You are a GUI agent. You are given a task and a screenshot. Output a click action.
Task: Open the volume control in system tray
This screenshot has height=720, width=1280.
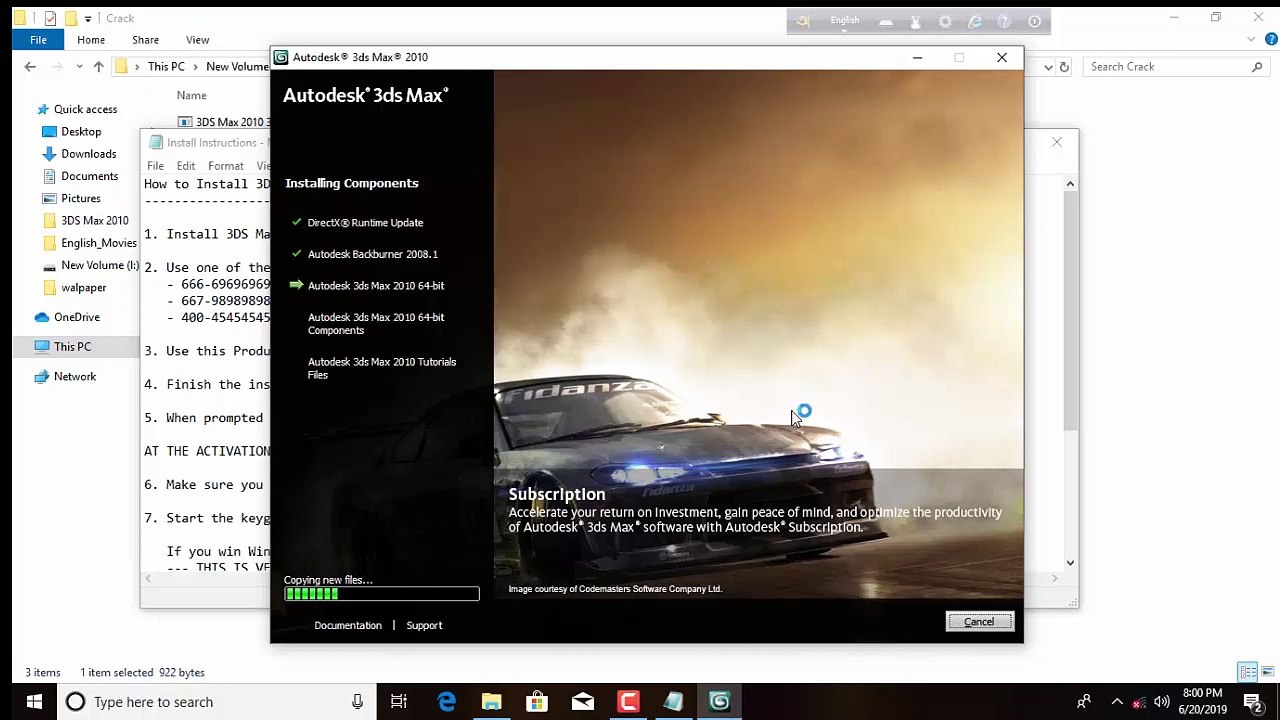(1162, 702)
